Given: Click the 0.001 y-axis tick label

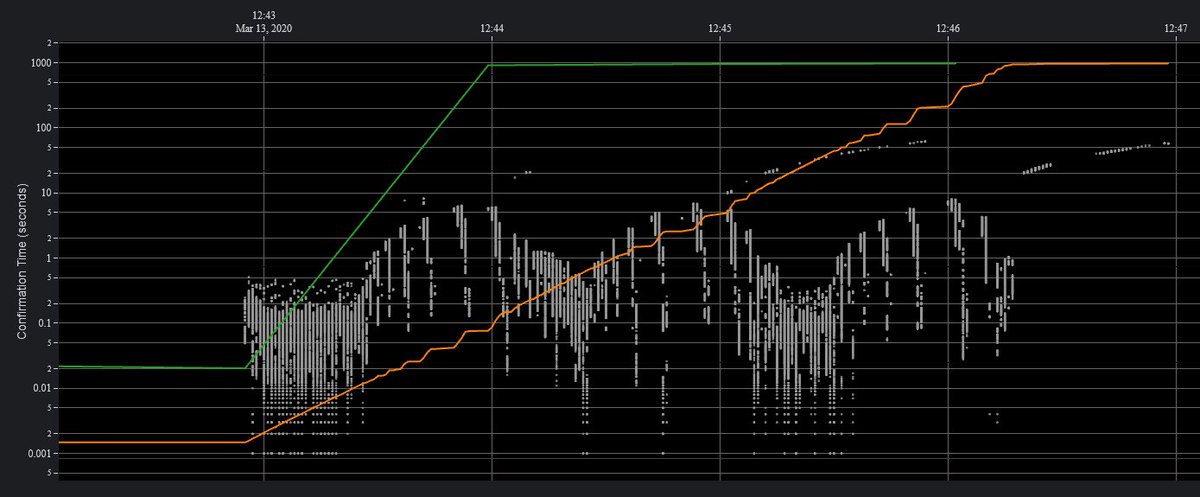Looking at the screenshot, I should (39, 453).
